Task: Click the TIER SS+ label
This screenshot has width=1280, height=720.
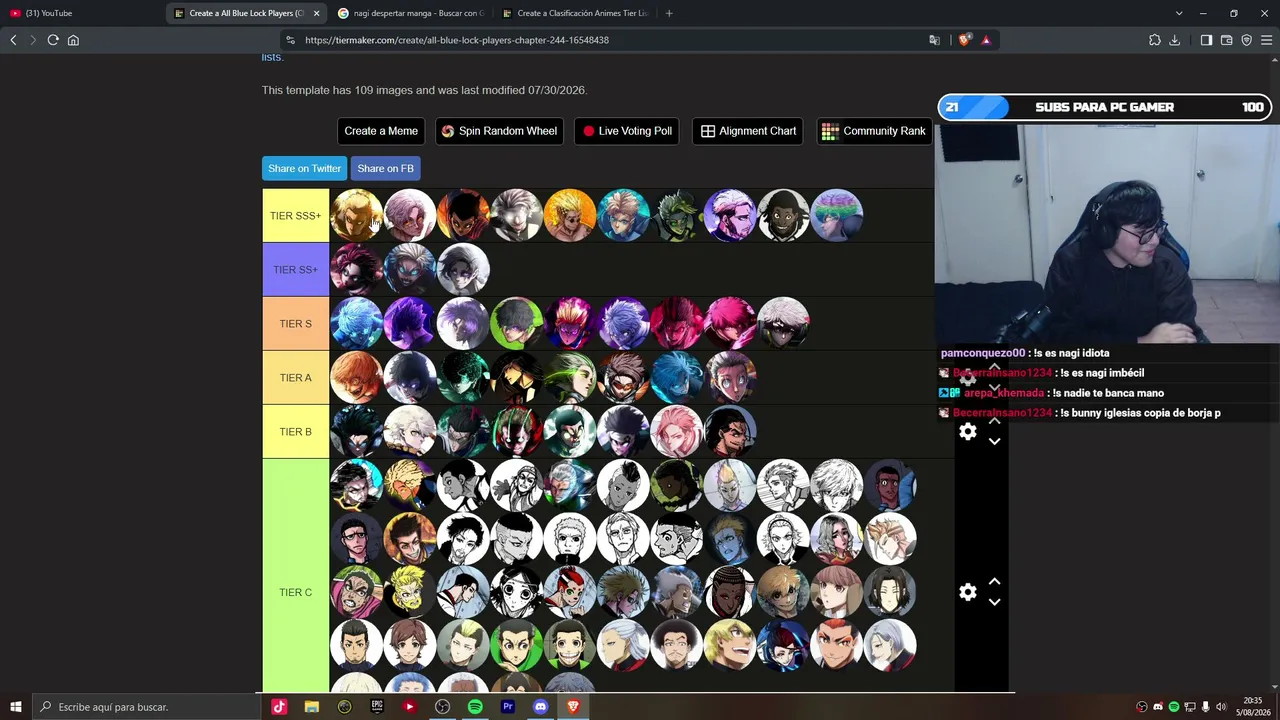Action: point(296,269)
